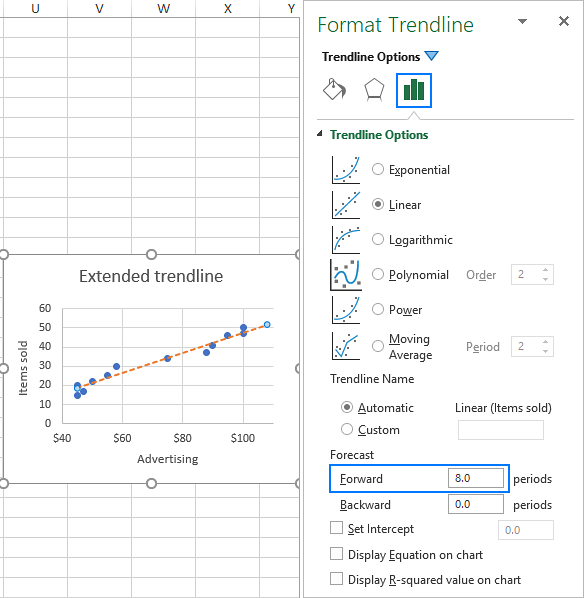This screenshot has width=585, height=598.
Task: Select the Polynomial radio button
Action: (x=378, y=274)
